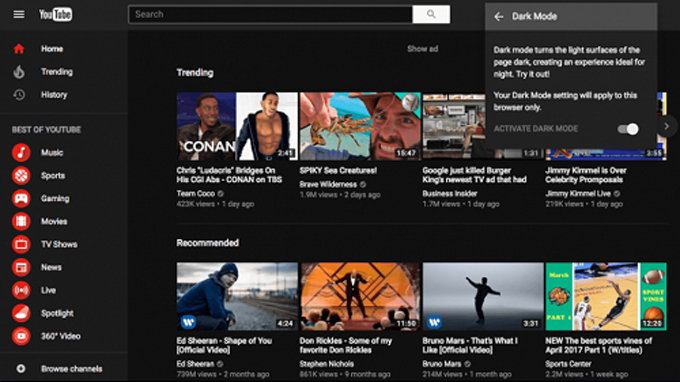Select Music in Best of YouTube
Screen dimensions: 680x382
(52, 153)
